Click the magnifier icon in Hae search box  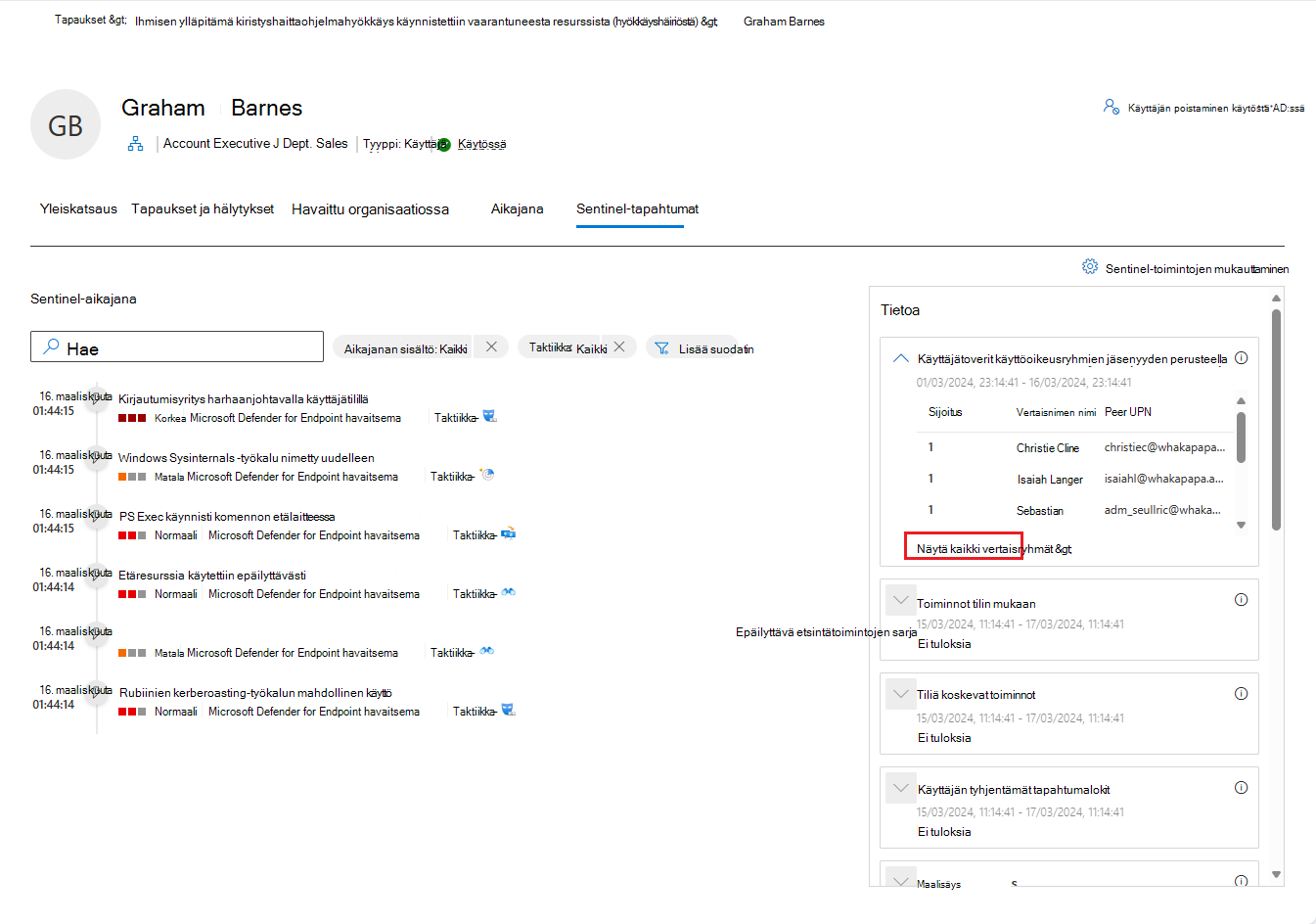(x=51, y=346)
